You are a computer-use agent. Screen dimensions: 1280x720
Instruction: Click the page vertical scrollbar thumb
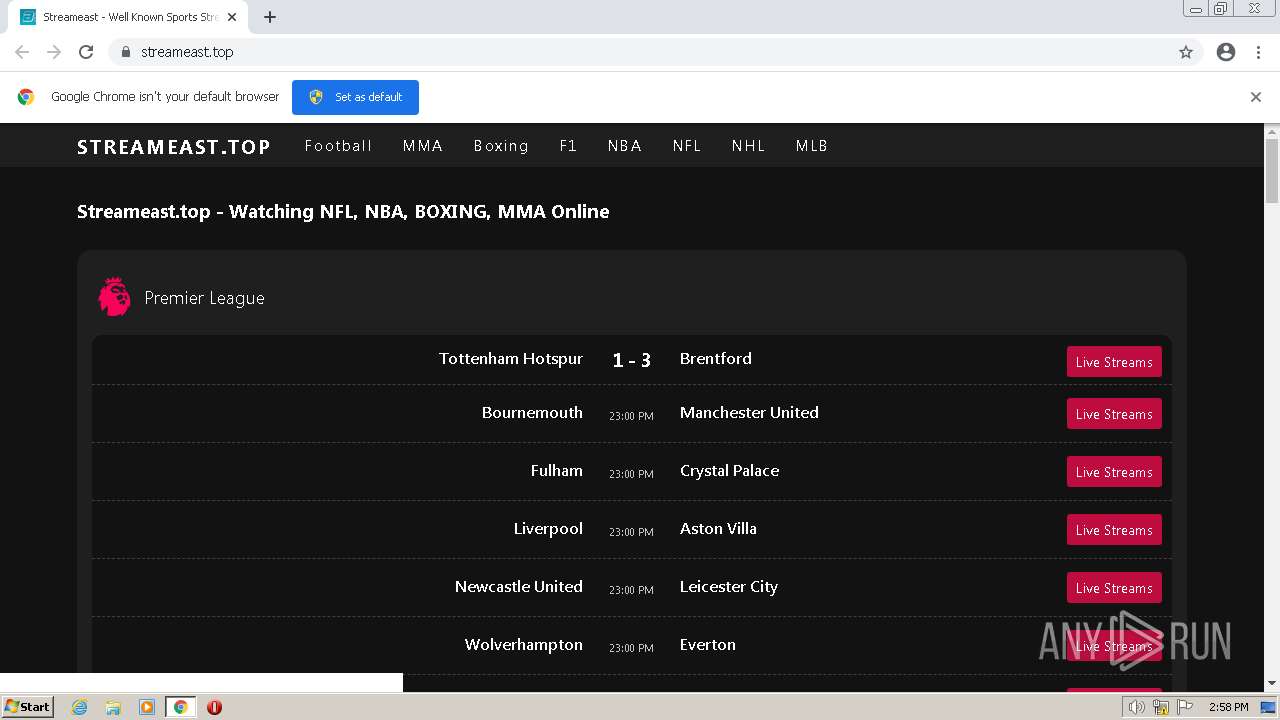pos(1272,170)
